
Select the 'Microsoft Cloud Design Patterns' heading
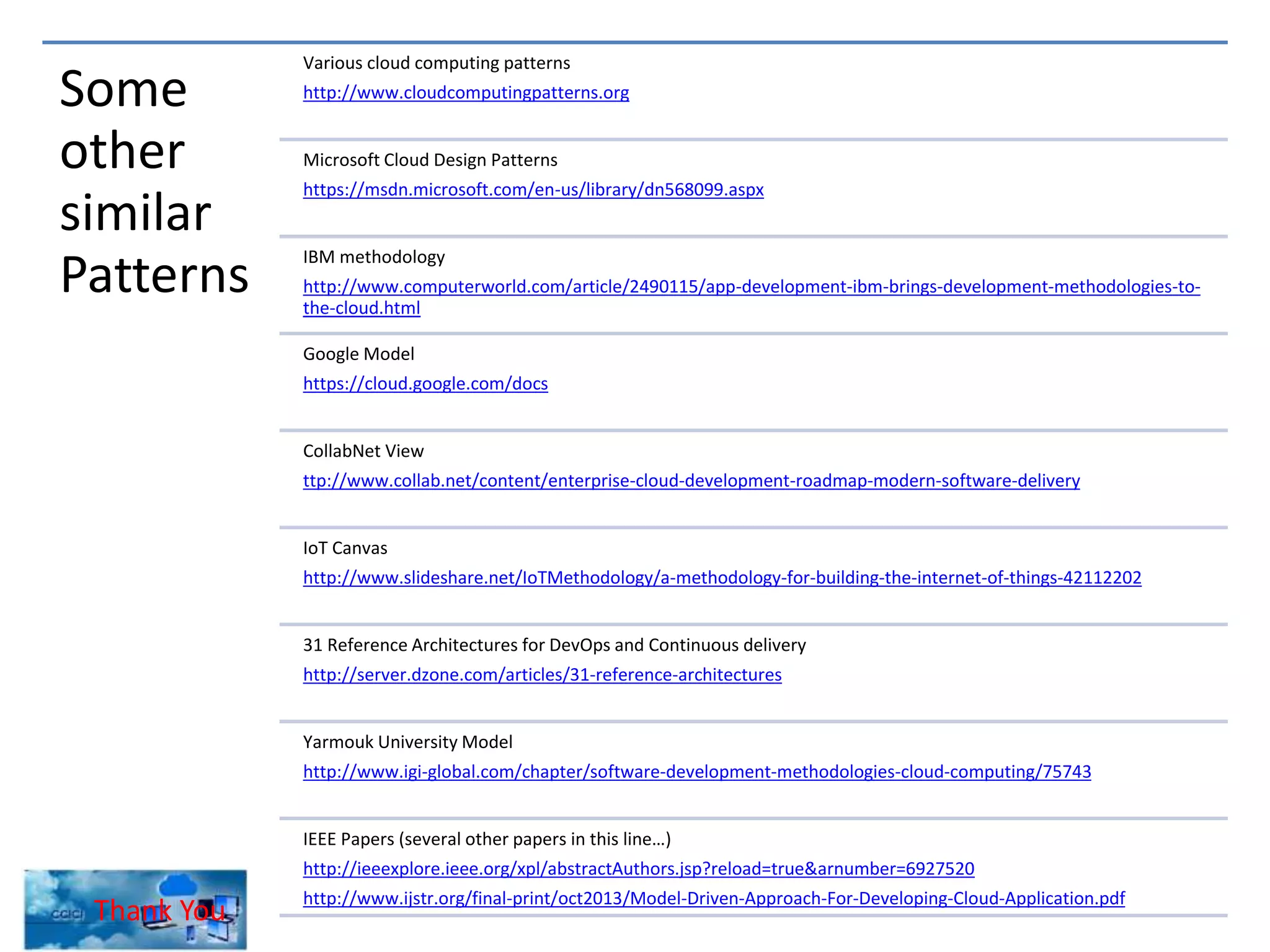430,160
